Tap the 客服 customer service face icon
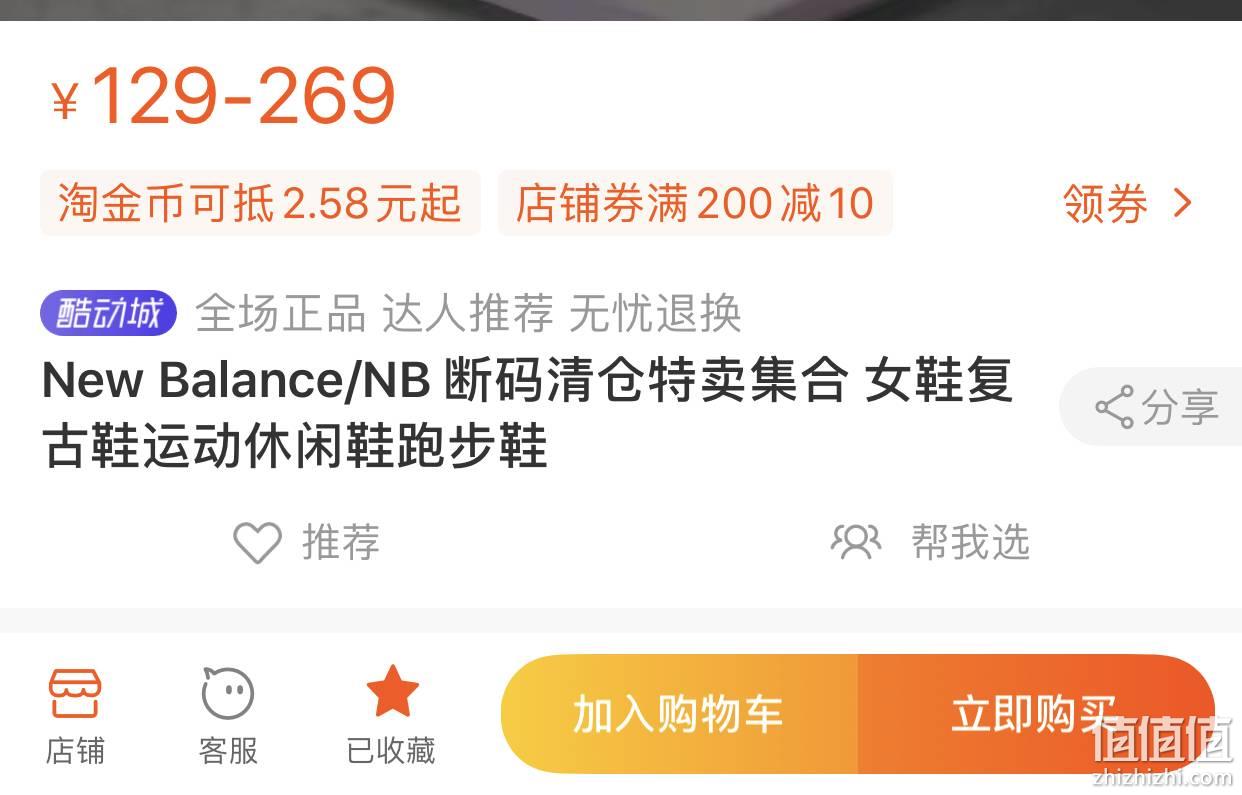 coord(228,692)
